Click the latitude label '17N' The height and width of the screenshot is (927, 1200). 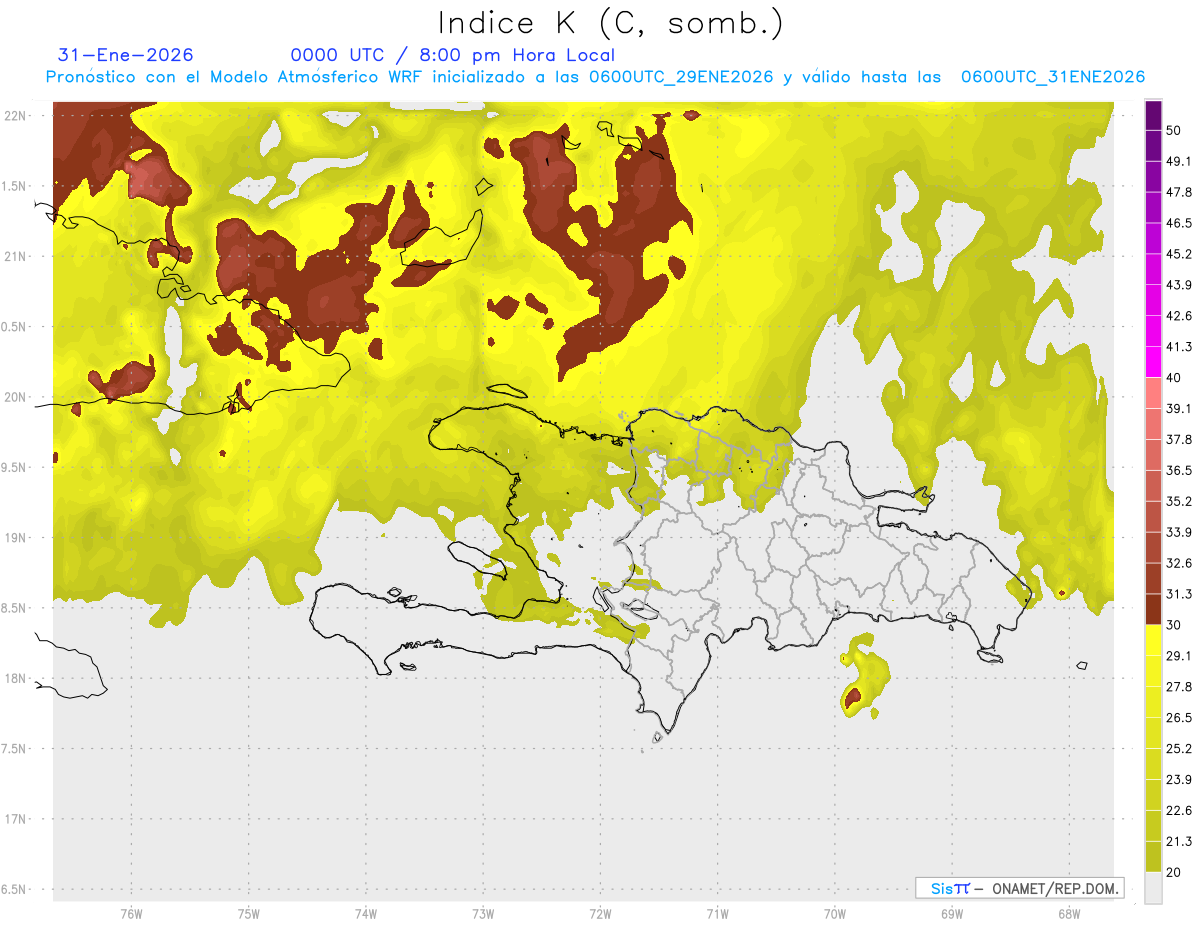(x=14, y=819)
